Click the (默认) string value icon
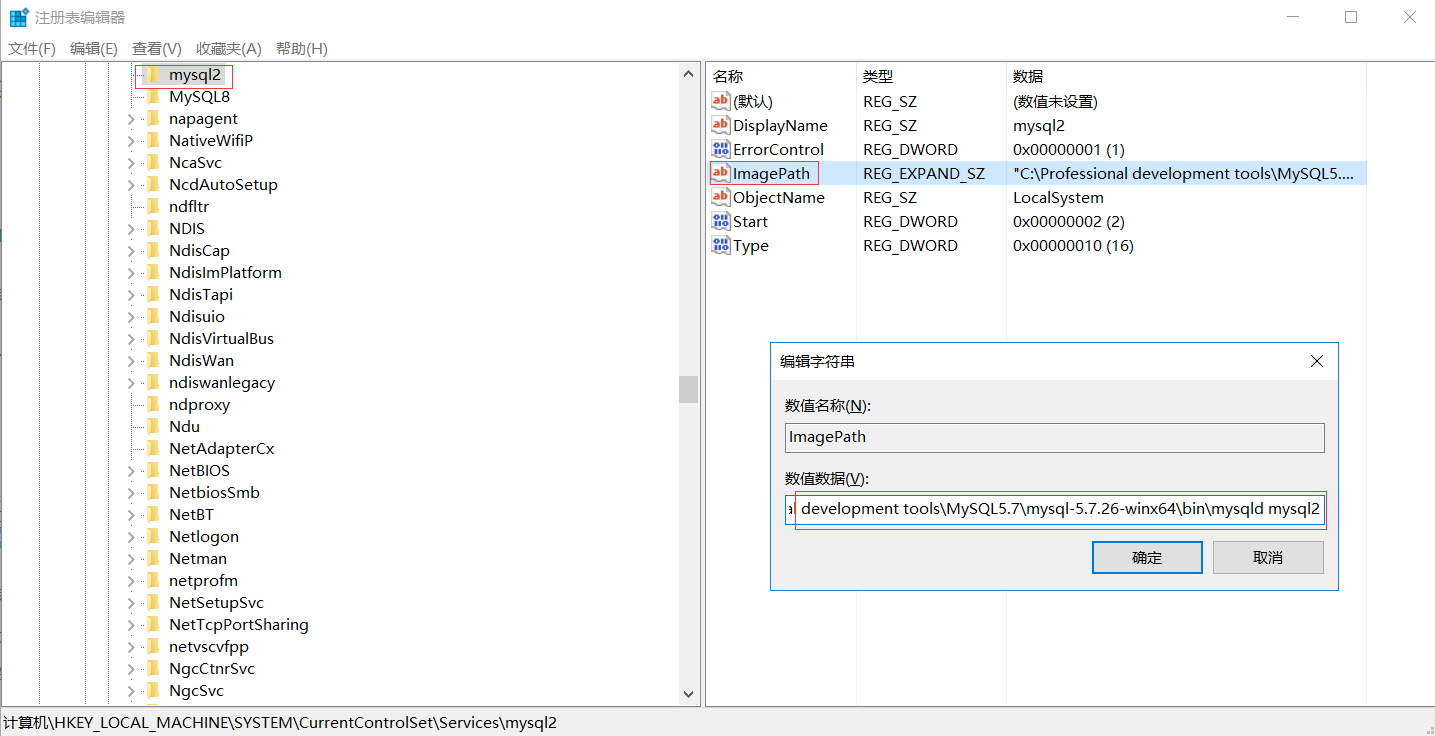Viewport: 1435px width, 736px height. click(721, 101)
